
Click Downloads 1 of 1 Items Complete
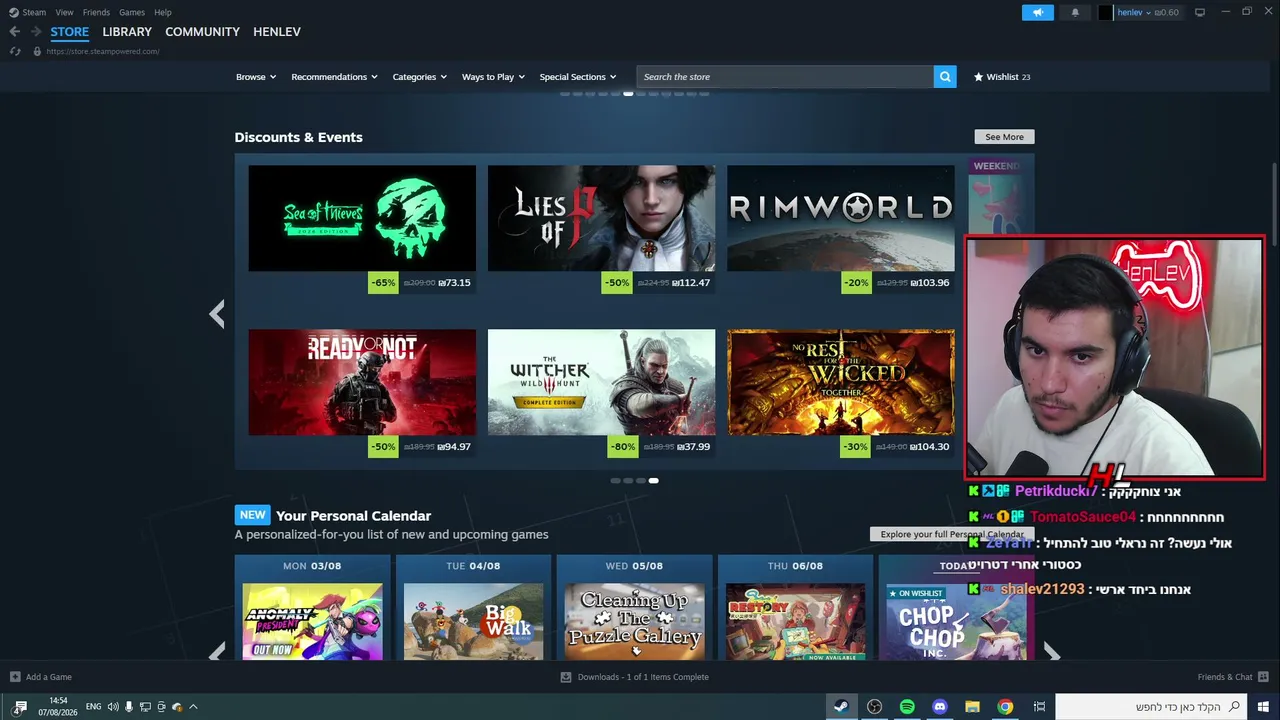(643, 677)
